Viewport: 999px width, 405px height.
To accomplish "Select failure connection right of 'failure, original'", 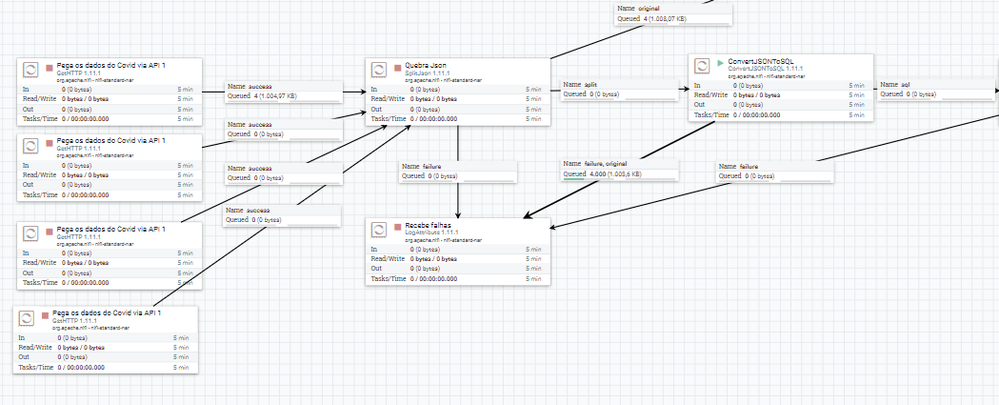I will (775, 171).
